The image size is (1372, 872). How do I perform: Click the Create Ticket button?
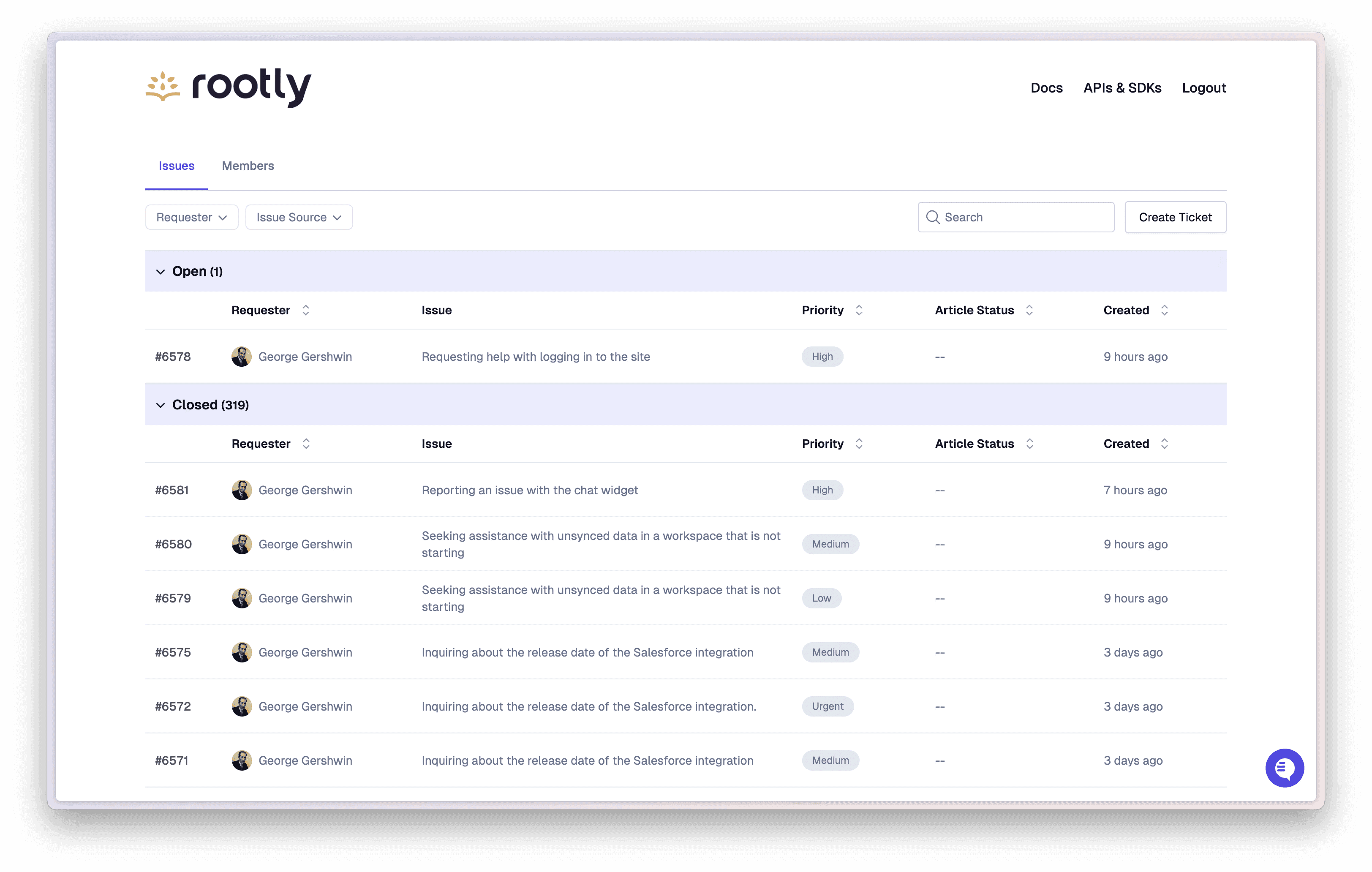pyautogui.click(x=1175, y=217)
